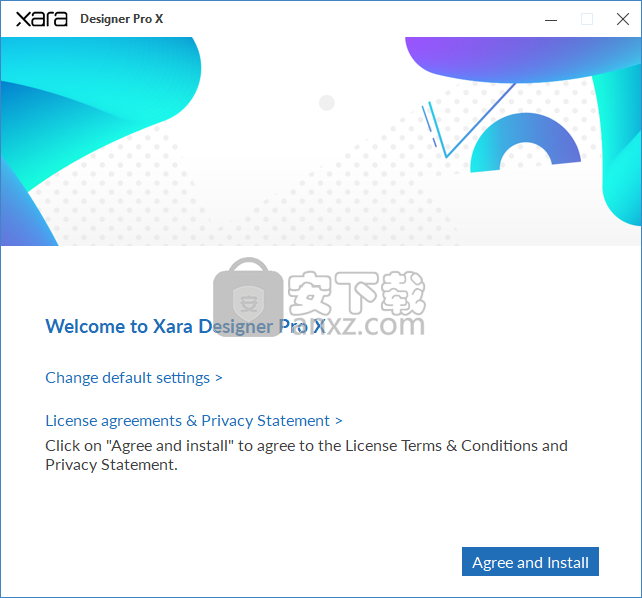Image resolution: width=642 pixels, height=598 pixels.
Task: Click the anxz.com watermark text
Action: click(x=358, y=325)
